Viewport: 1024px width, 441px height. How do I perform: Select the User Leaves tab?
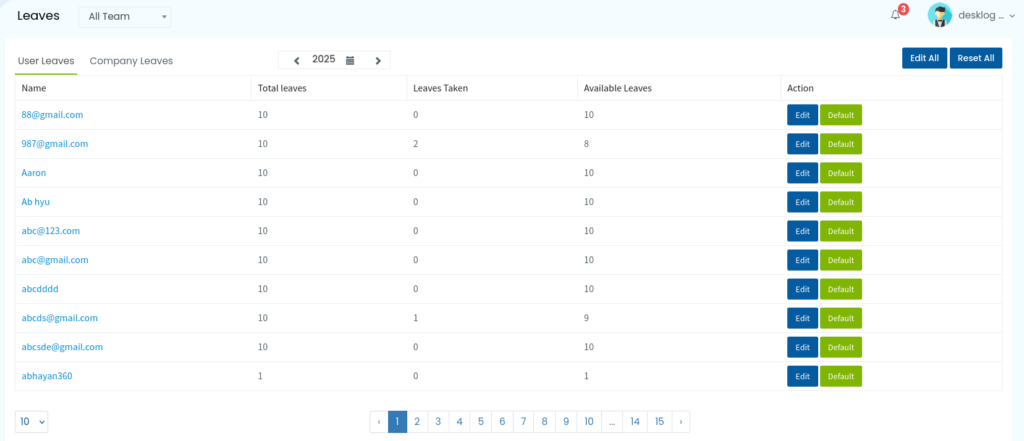[46, 61]
